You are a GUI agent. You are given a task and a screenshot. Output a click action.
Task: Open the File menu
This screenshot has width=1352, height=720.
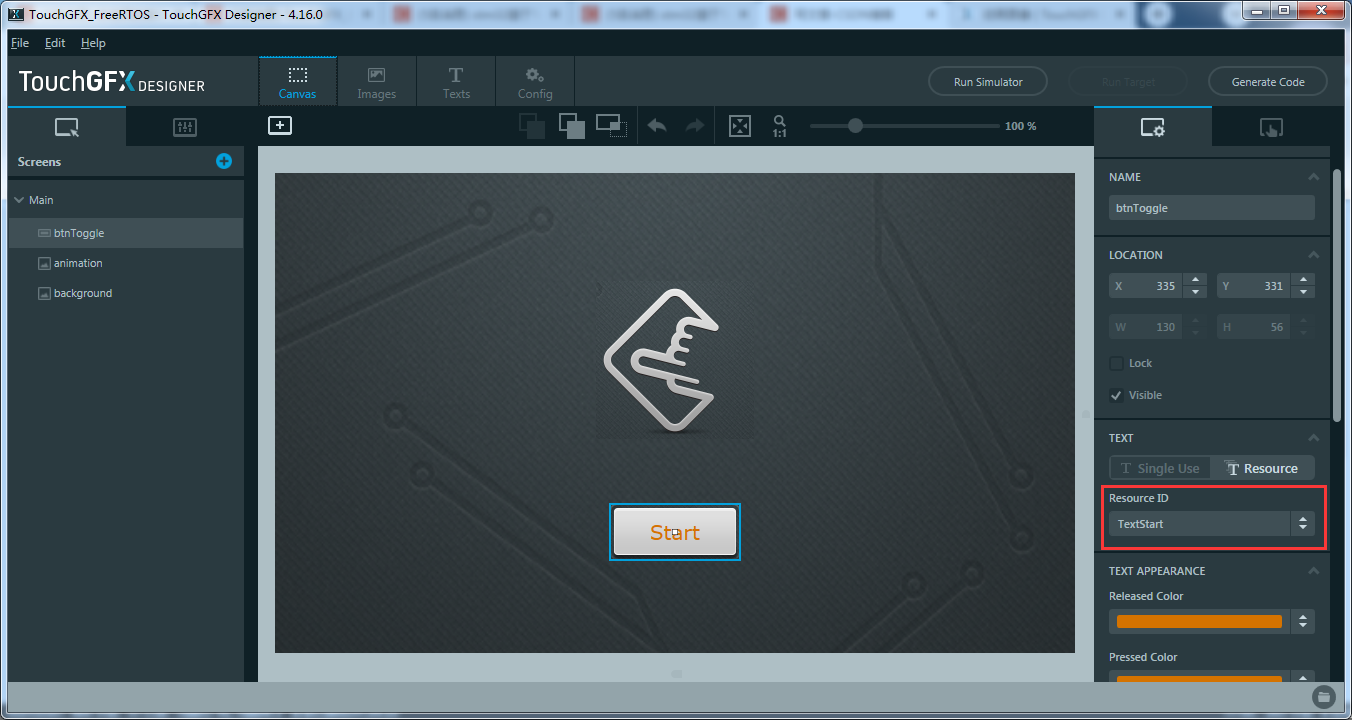click(20, 43)
